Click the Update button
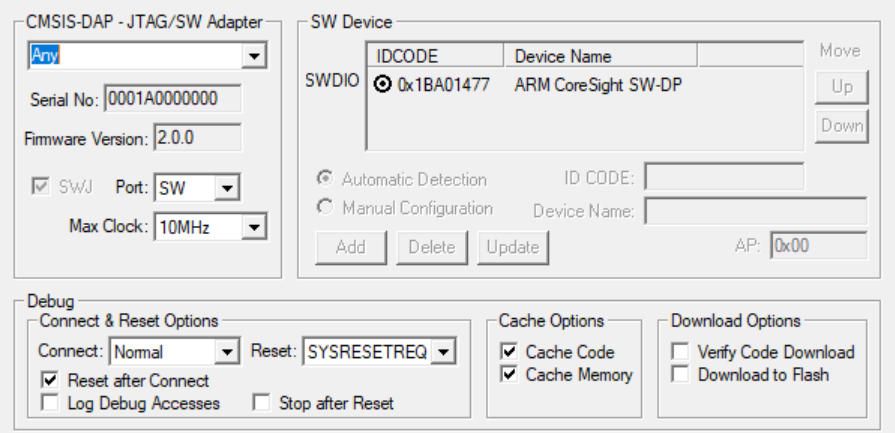Screen dimensions: 895x433 (x=513, y=247)
